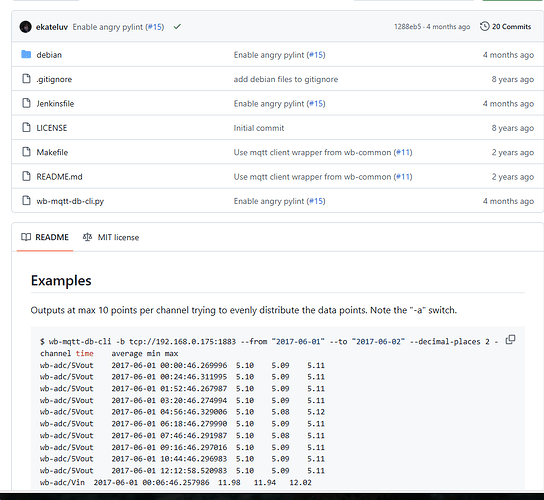Switch to the MIT license tab
Screen dimensions: 544x500
tap(111, 237)
